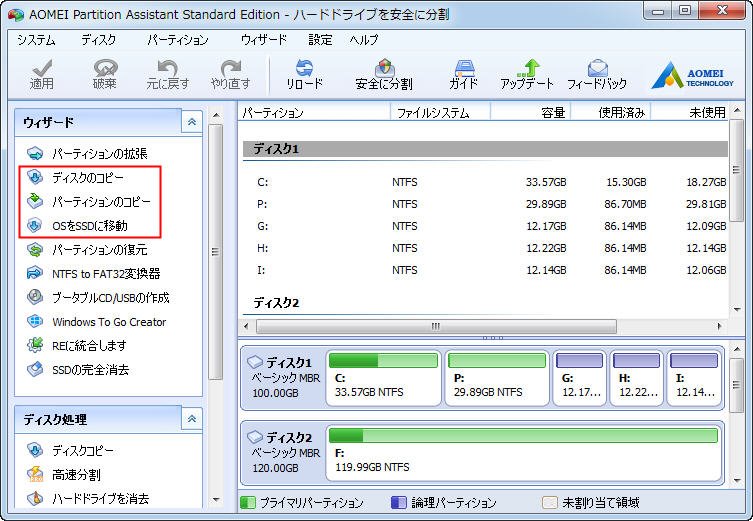The height and width of the screenshot is (521, 753).
Task: Launch the パーティションの拡張 wizard
Action: coord(87,154)
